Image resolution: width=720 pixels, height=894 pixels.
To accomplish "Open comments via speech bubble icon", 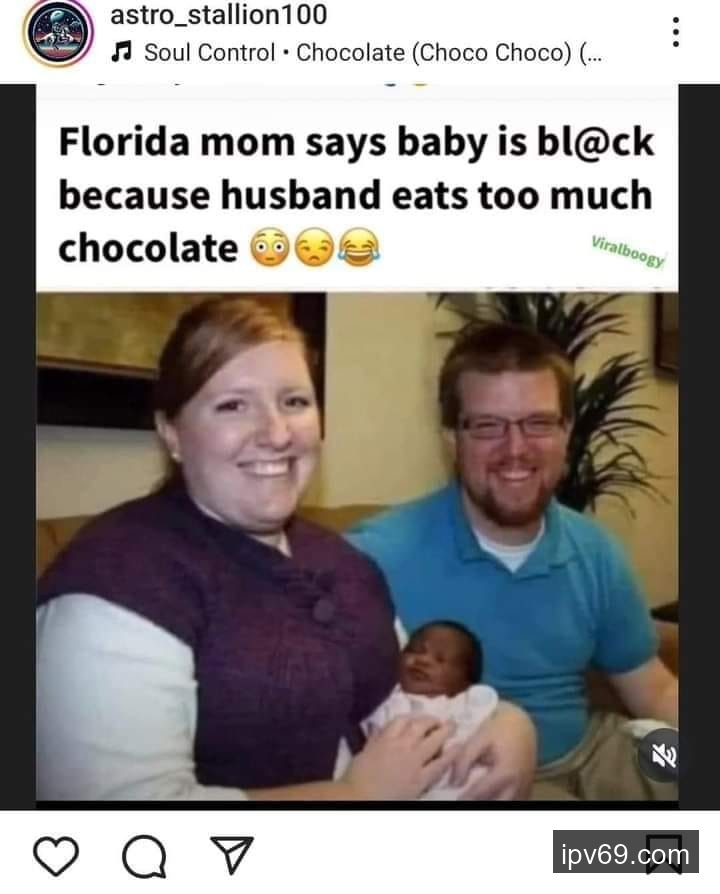I will (x=144, y=856).
